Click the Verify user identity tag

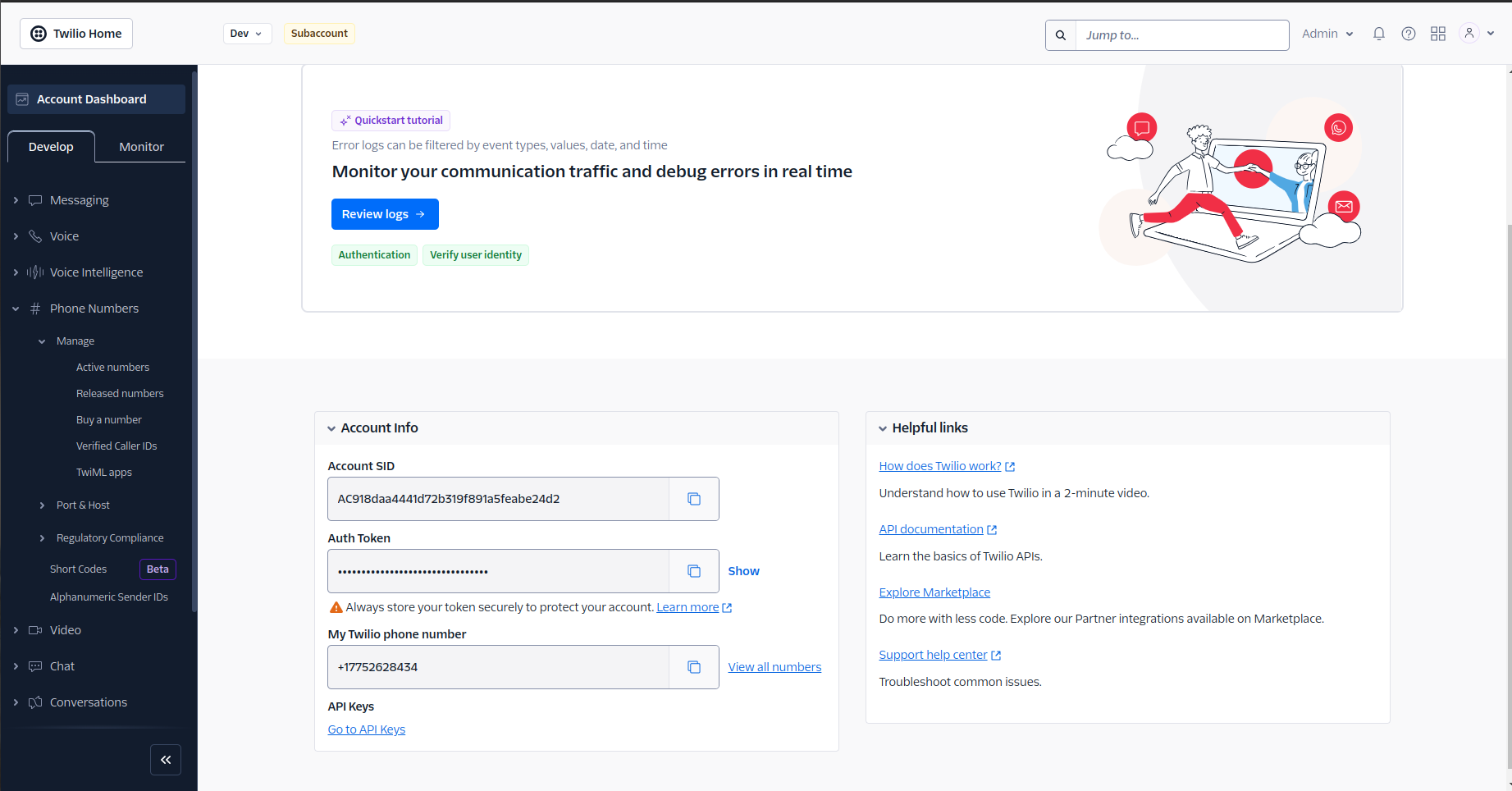coord(476,255)
